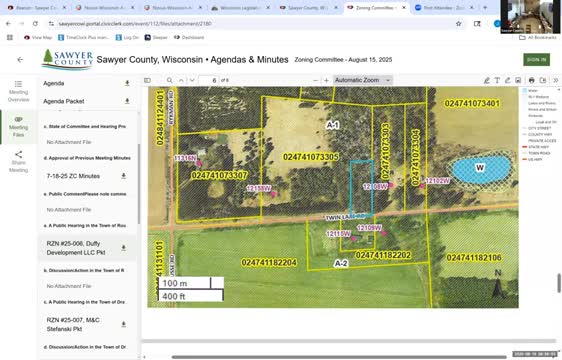Switch to the Zoom attendee browser tab

(444, 8)
